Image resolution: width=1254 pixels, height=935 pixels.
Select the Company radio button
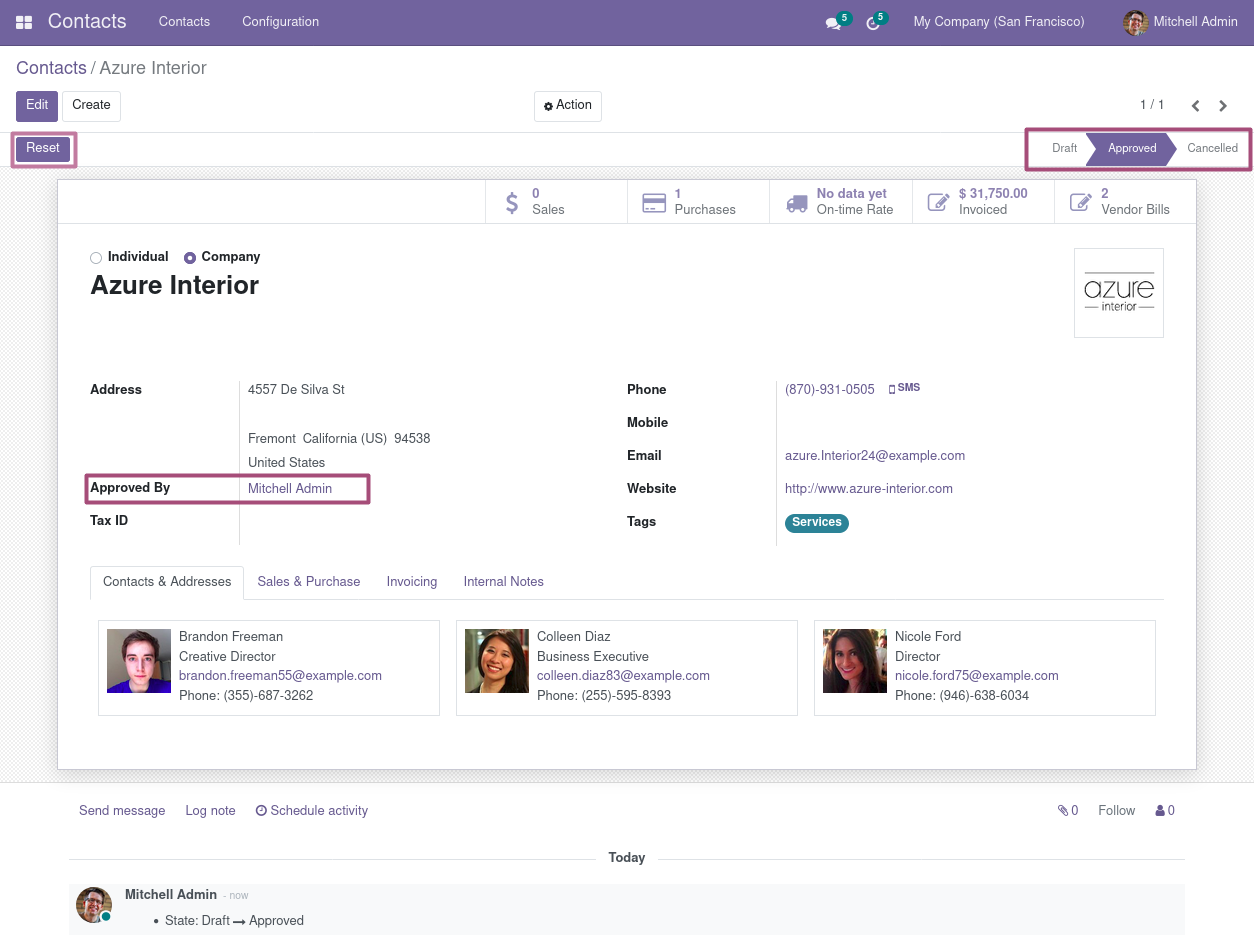tap(190, 258)
